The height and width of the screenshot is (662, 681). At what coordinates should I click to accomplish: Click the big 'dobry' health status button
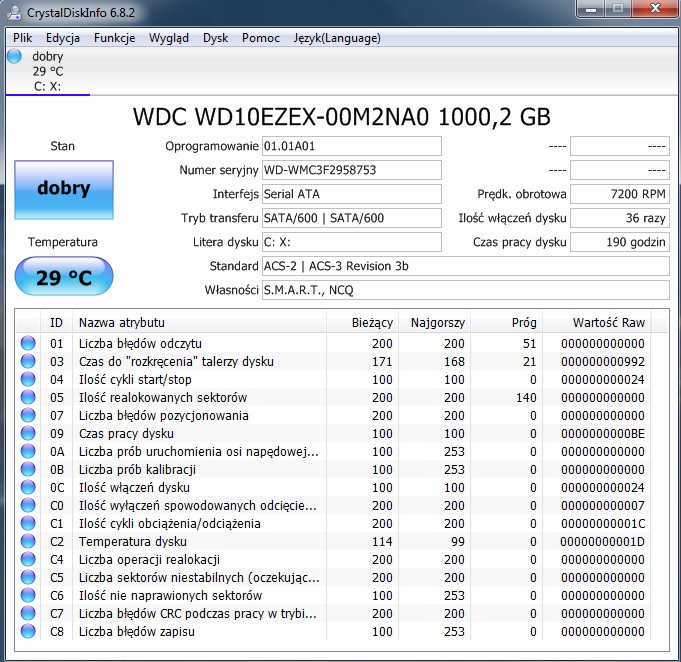coord(64,190)
